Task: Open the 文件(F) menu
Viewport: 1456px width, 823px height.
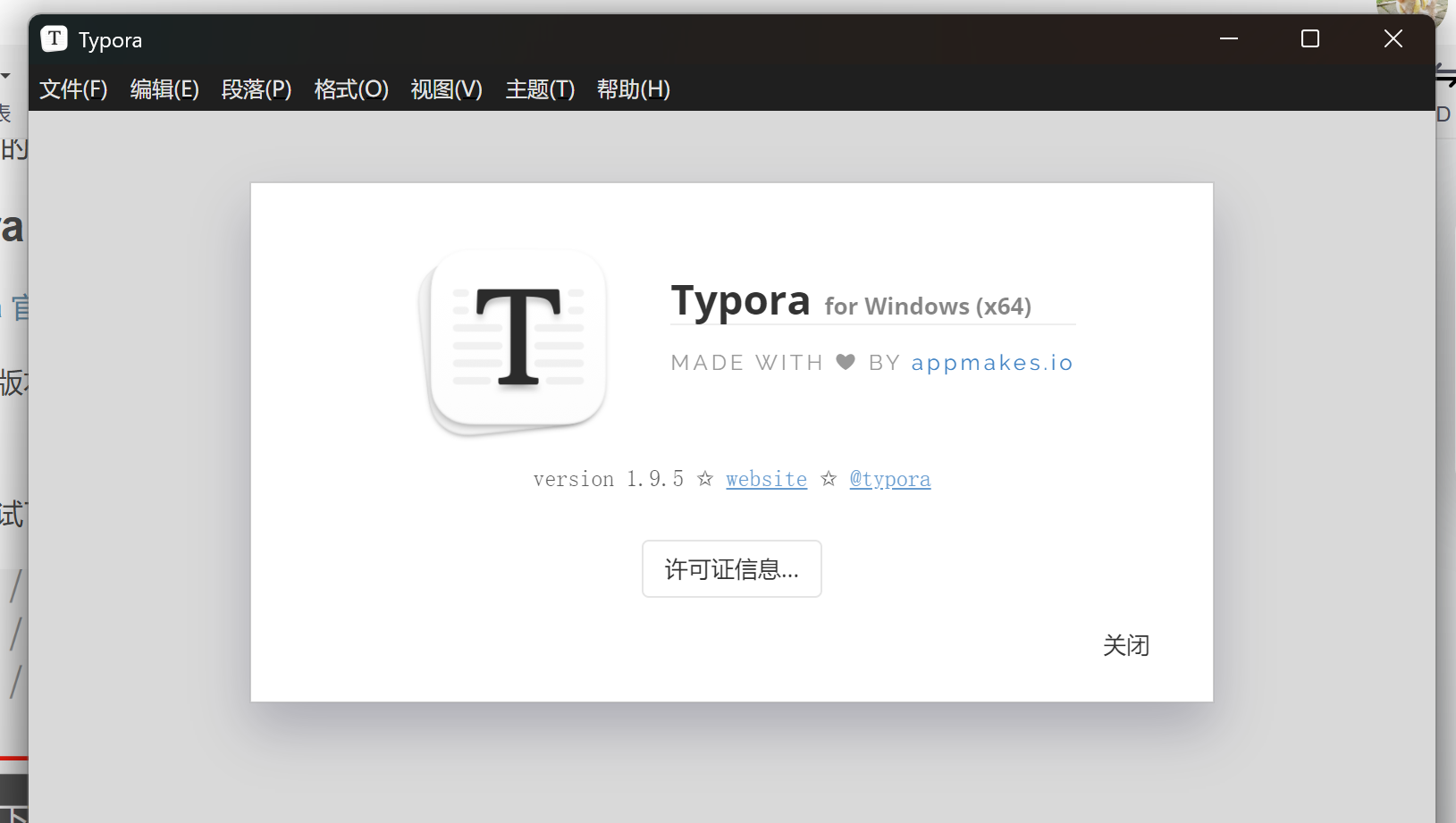Action: tap(73, 89)
